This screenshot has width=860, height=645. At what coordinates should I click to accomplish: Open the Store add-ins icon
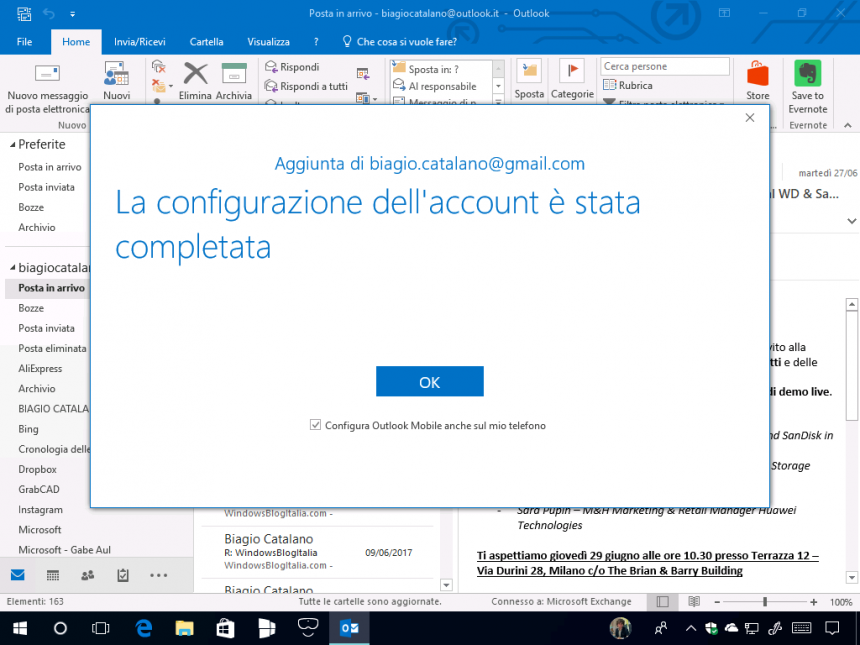point(757,81)
